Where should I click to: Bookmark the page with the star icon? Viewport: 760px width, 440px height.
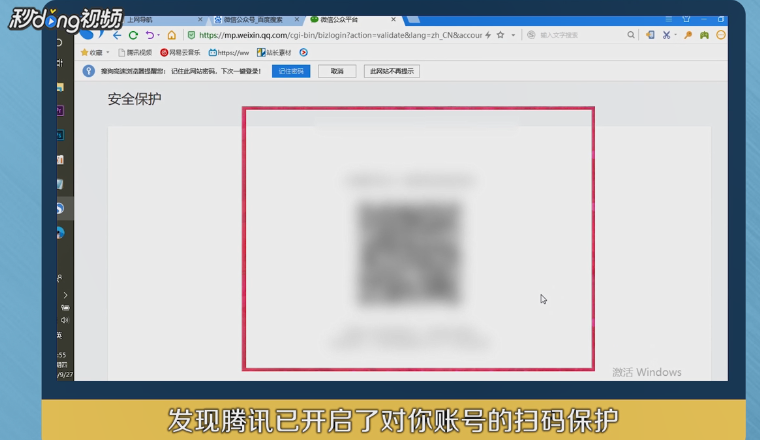(x=501, y=35)
